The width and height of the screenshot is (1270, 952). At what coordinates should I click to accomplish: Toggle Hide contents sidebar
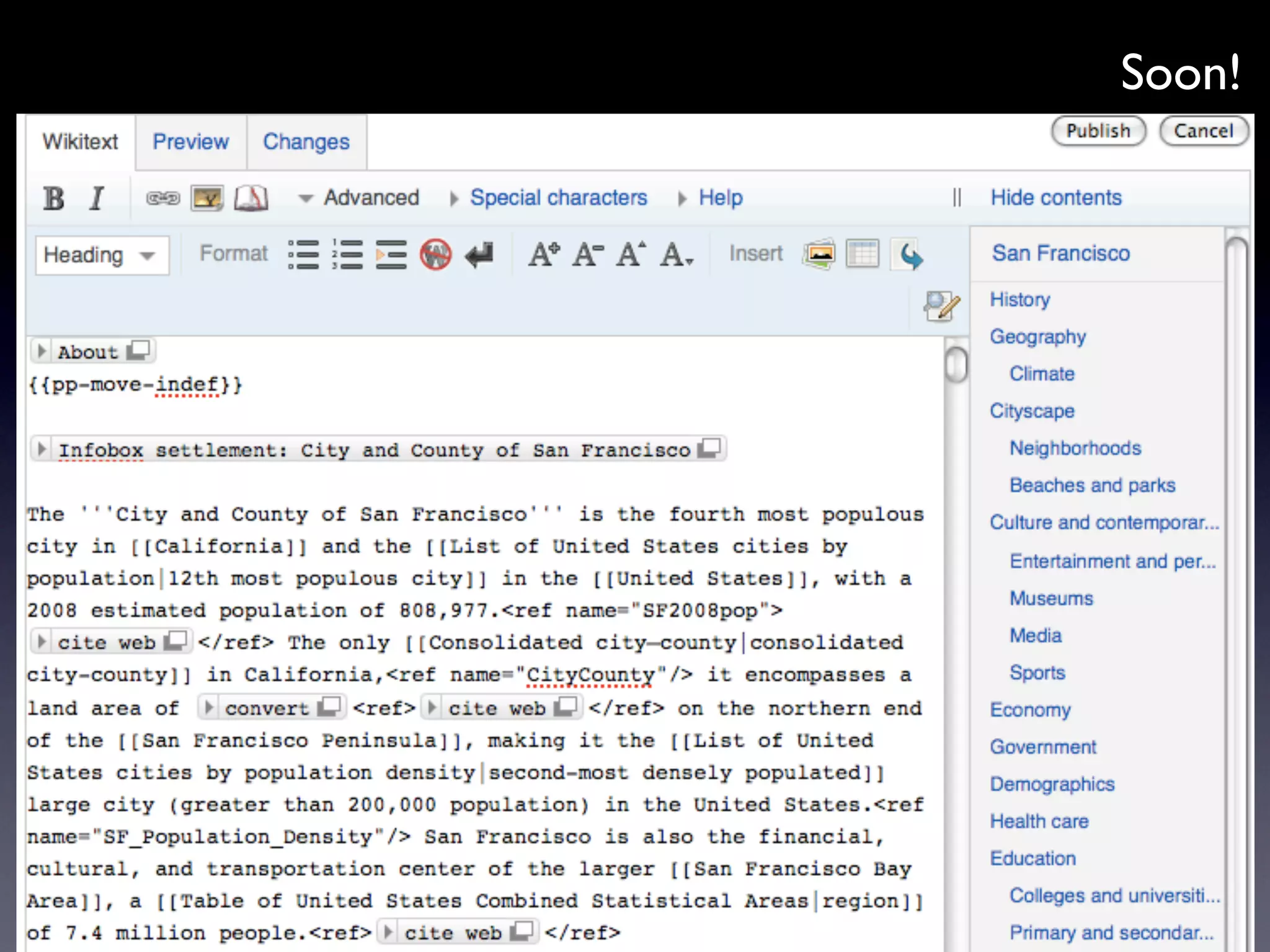pos(1055,198)
